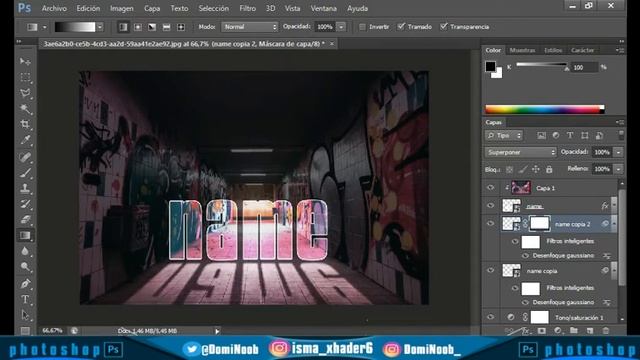Image resolution: width=640 pixels, height=360 pixels.
Task: Select the Lasso tool
Action: coord(25,93)
